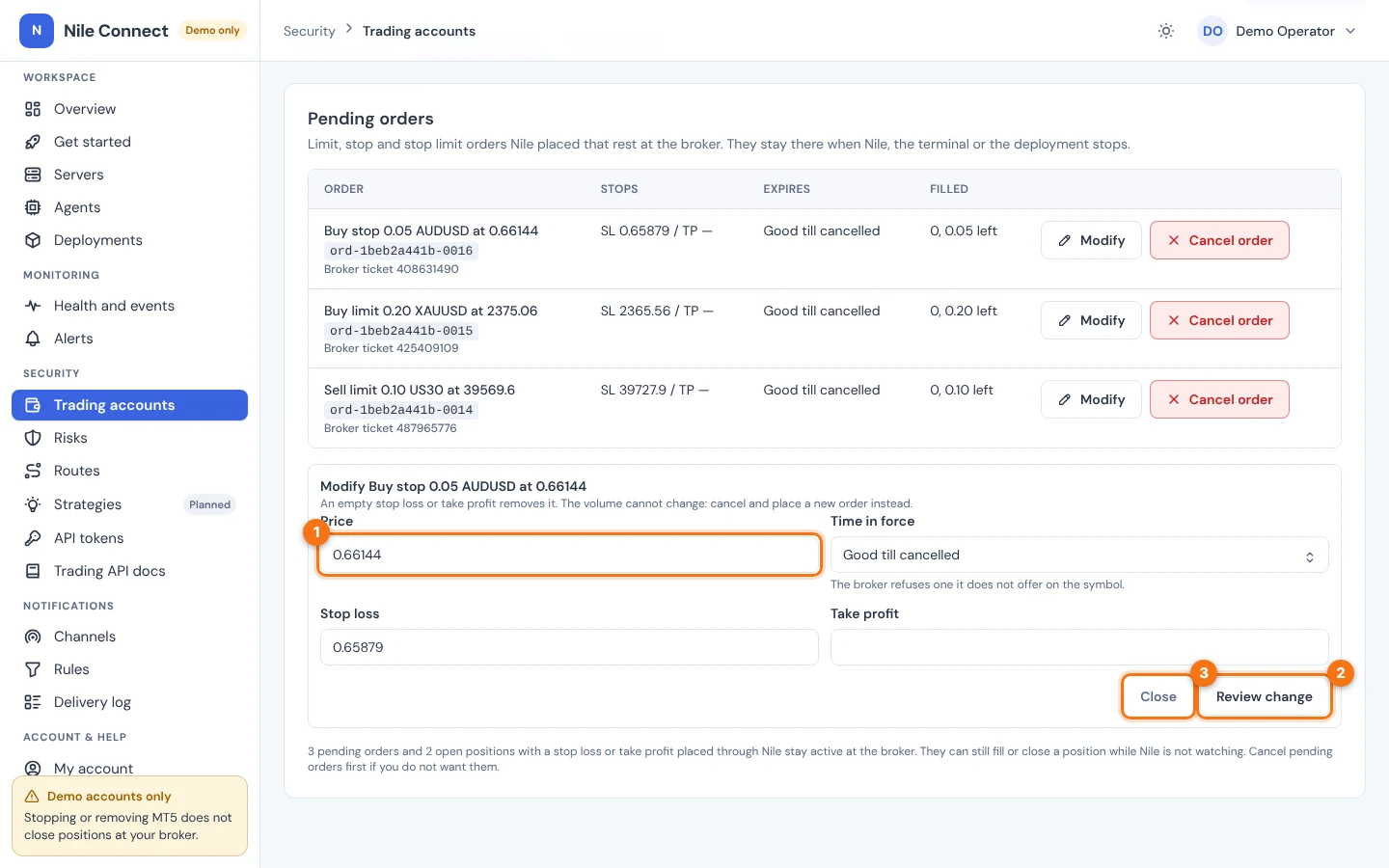Click the Rules filter icon
The image size is (1389, 868).
point(33,669)
